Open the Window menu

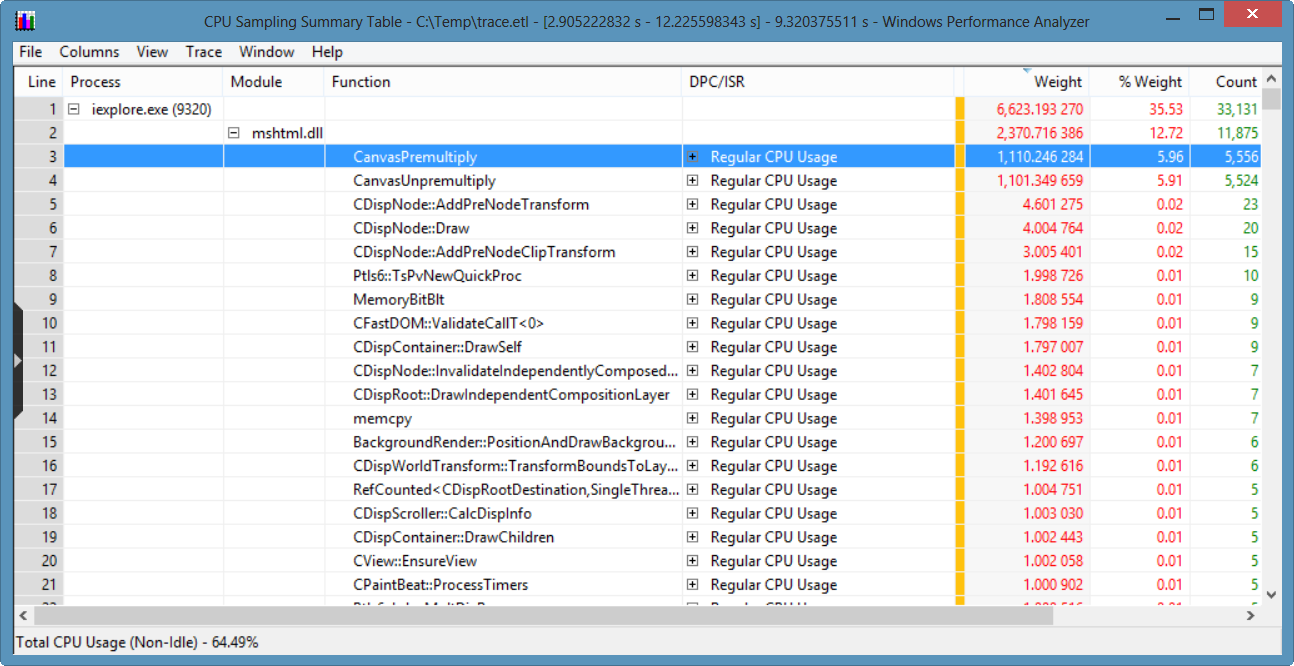coord(267,52)
